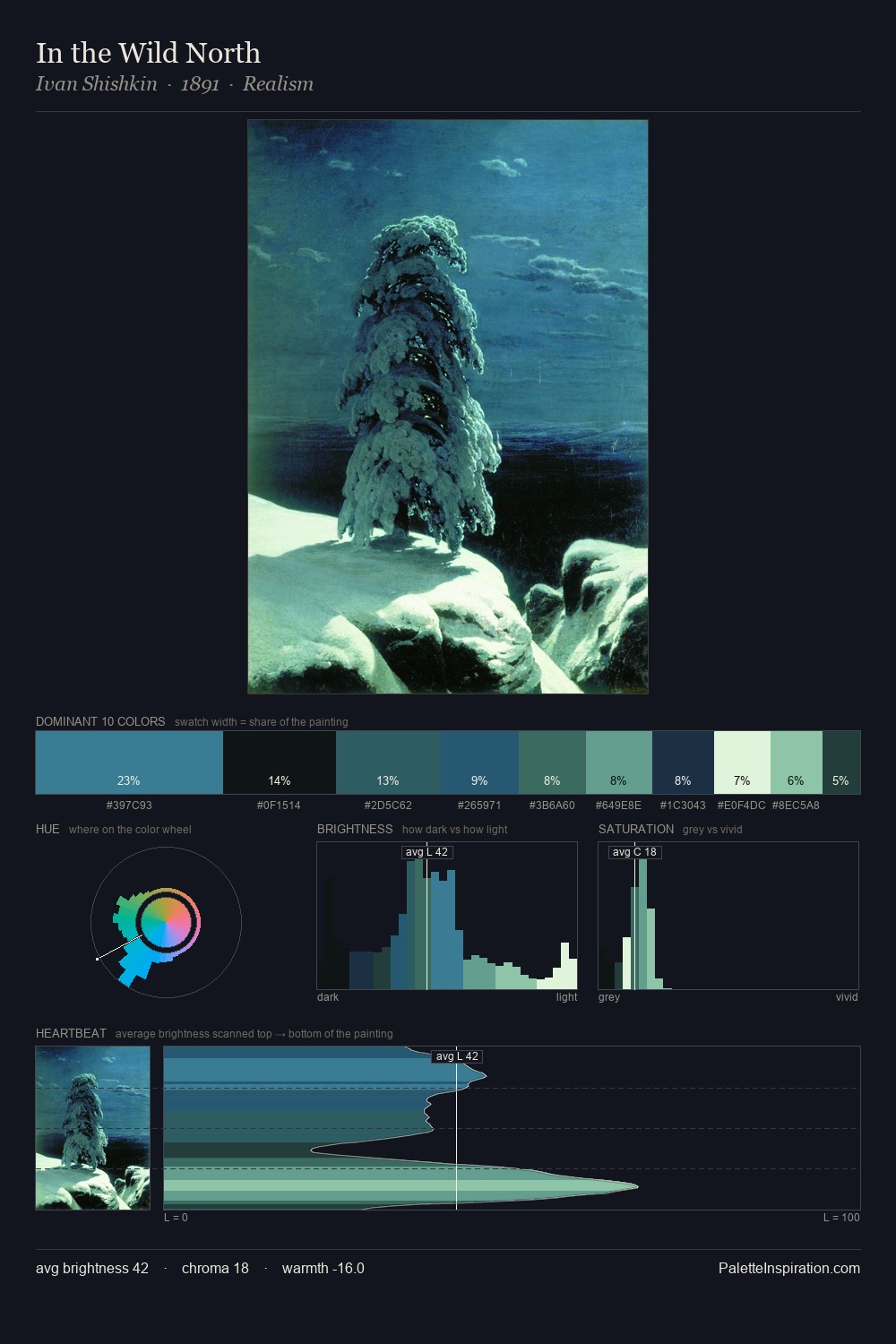
Task: Click the saturation histogram chart
Action: click(x=728, y=916)
